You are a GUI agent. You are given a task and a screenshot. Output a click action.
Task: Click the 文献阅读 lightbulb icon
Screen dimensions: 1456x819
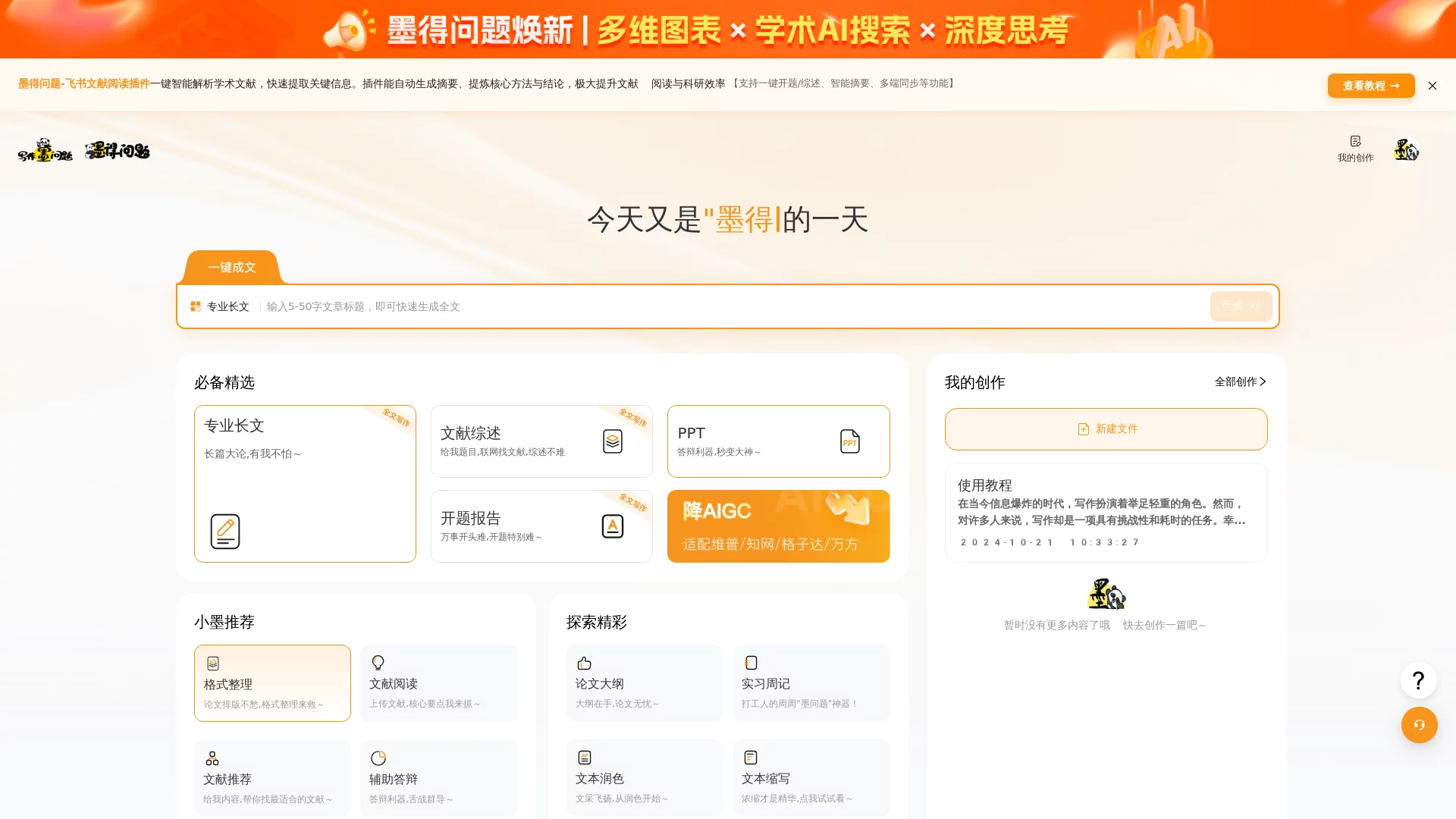tap(378, 662)
